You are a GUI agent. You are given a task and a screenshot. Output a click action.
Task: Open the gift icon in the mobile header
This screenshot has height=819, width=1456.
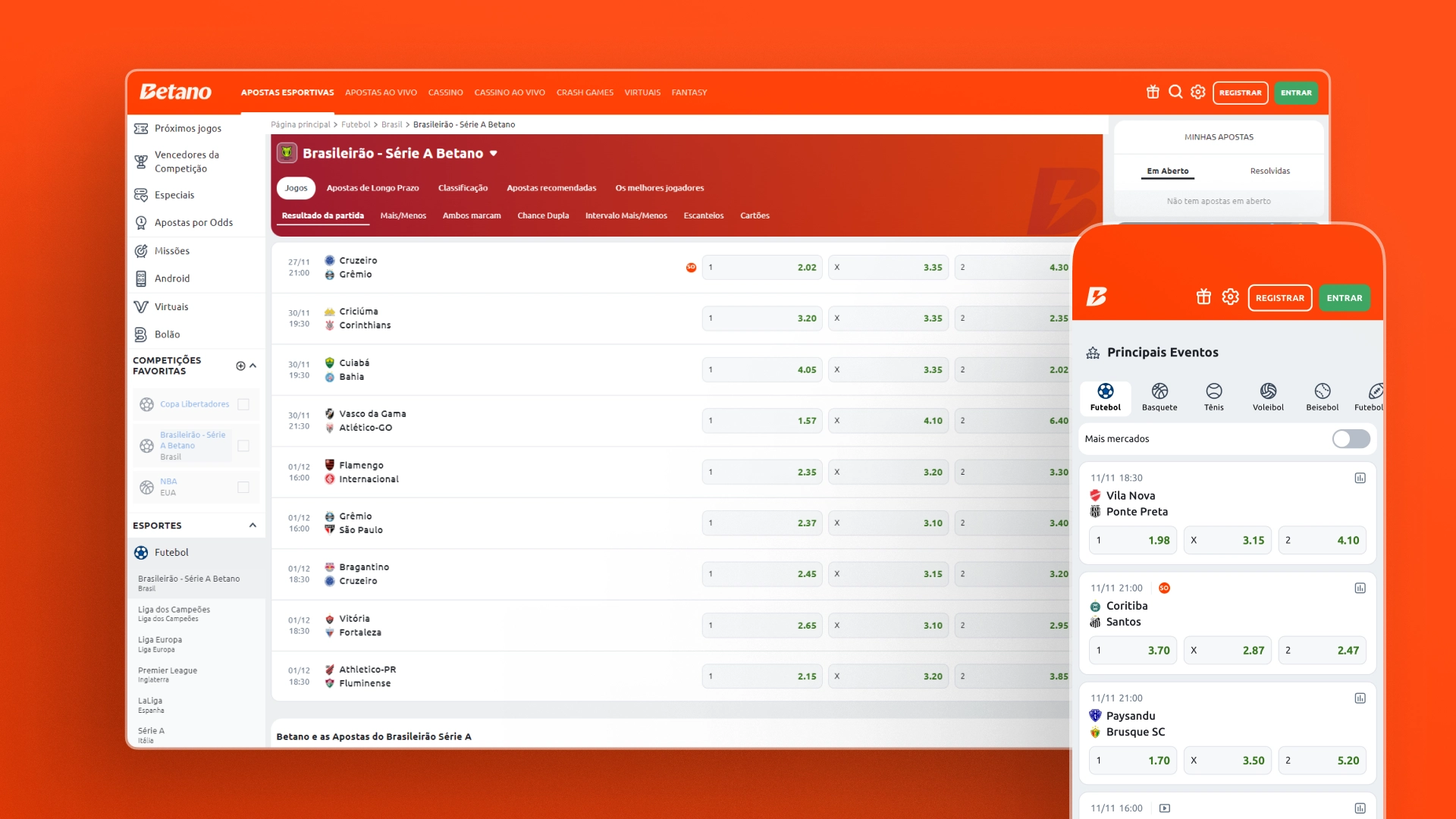coord(1203,297)
